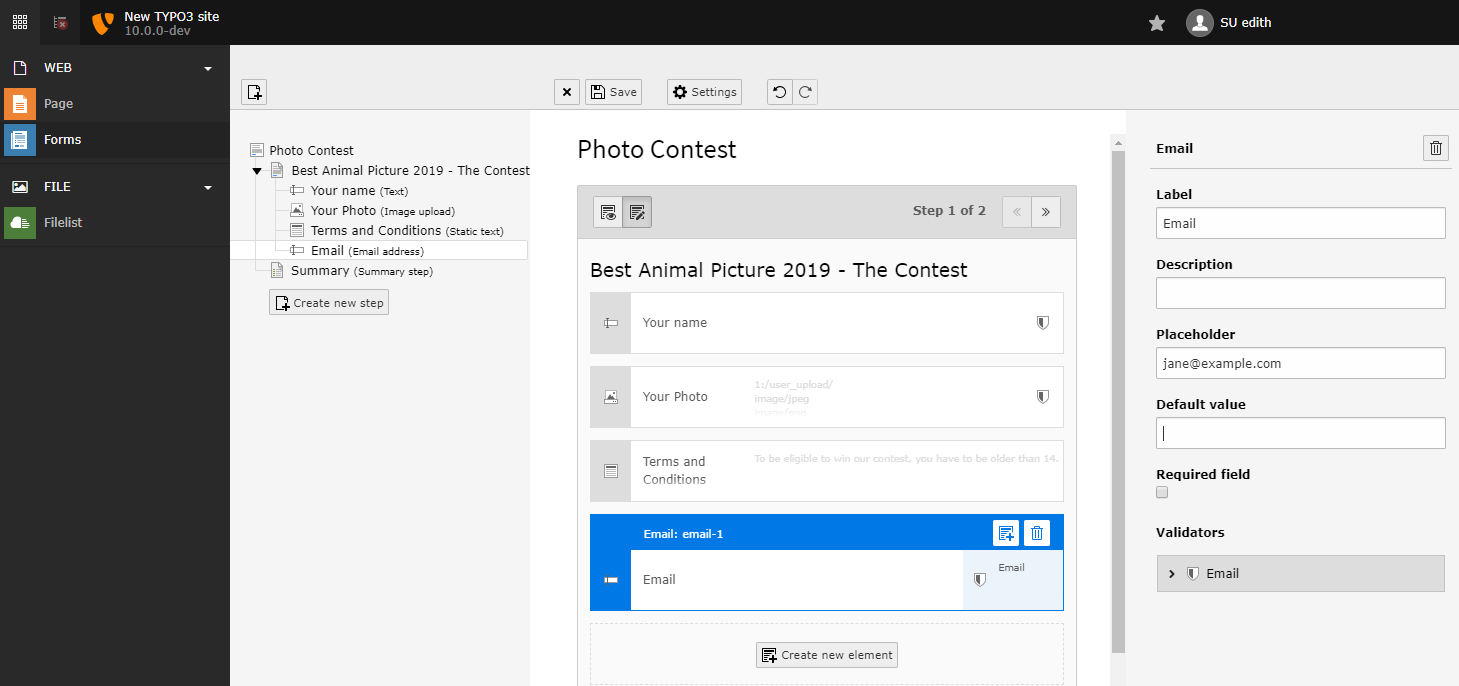Open the SU edith user menu
Image resolution: width=1459 pixels, height=686 pixels.
click(x=1229, y=22)
